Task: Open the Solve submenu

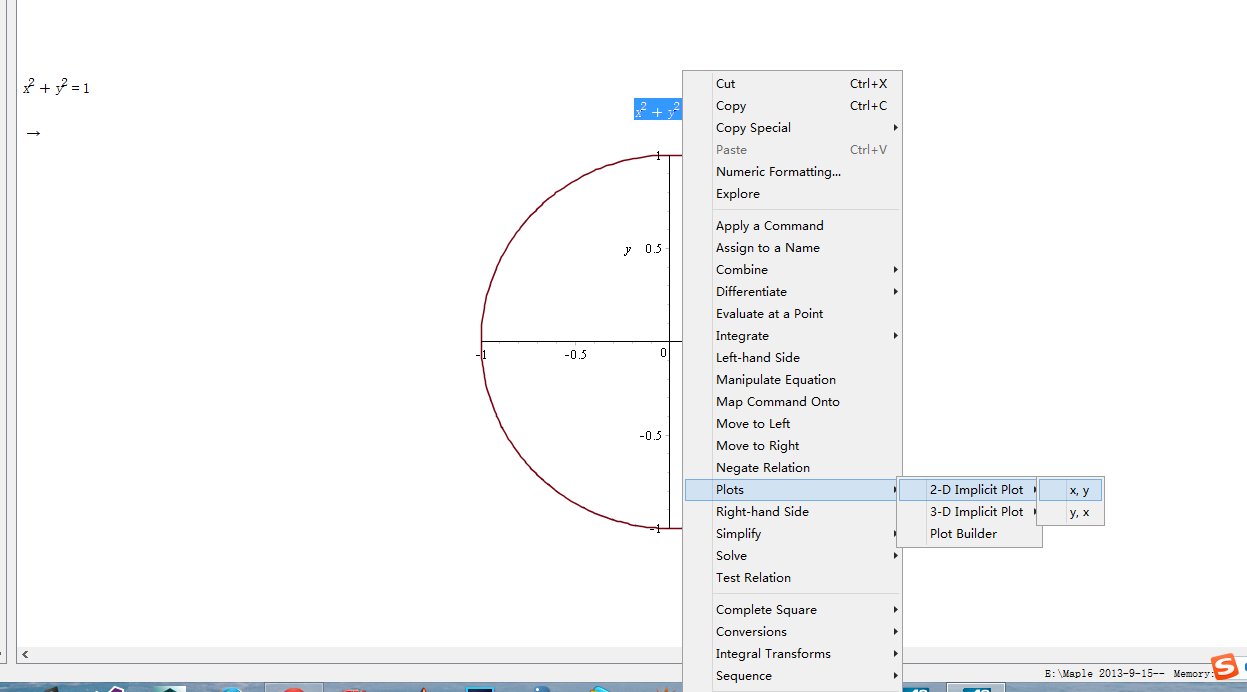Action: (732, 556)
